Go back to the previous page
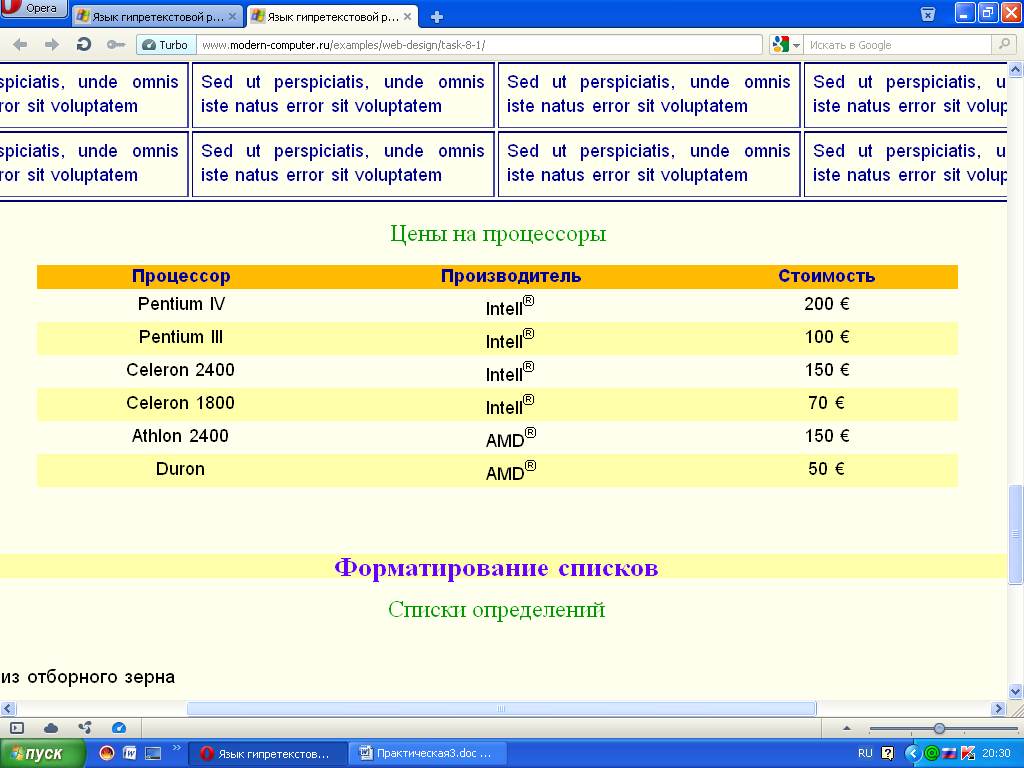 (x=20, y=44)
